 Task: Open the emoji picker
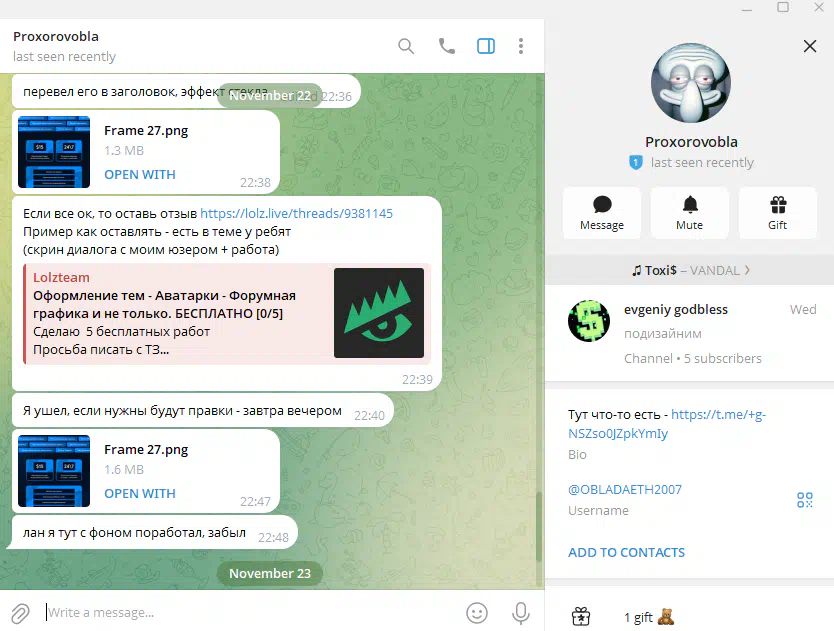click(x=477, y=612)
